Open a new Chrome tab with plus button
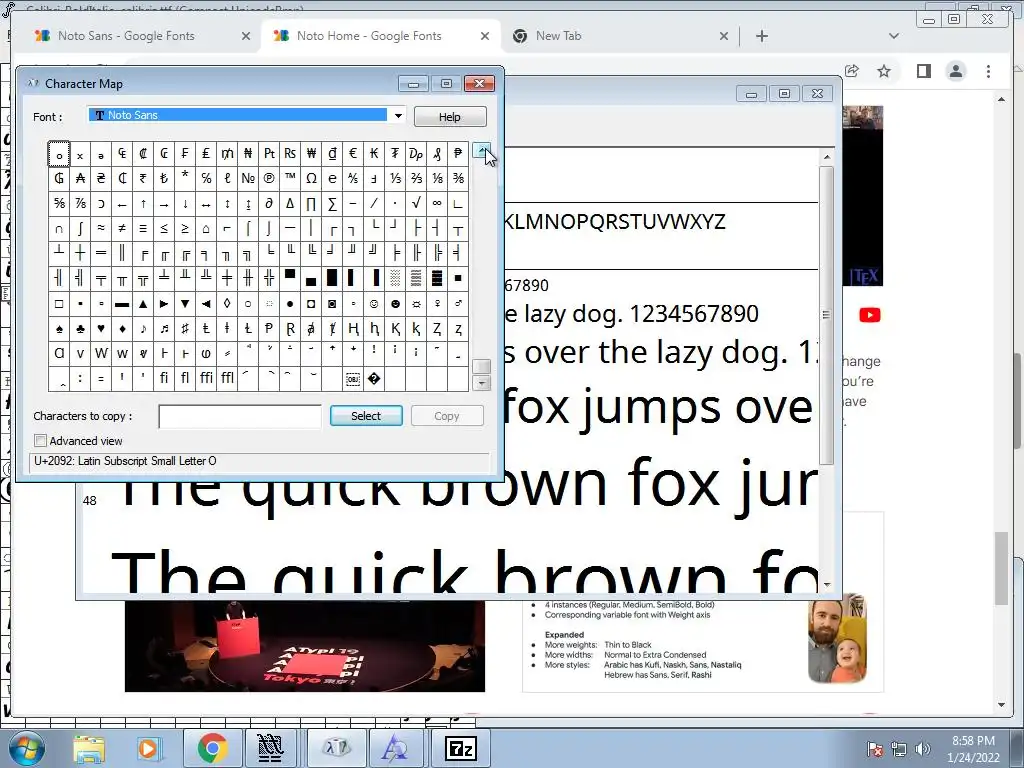This screenshot has height=768, width=1024. (761, 36)
